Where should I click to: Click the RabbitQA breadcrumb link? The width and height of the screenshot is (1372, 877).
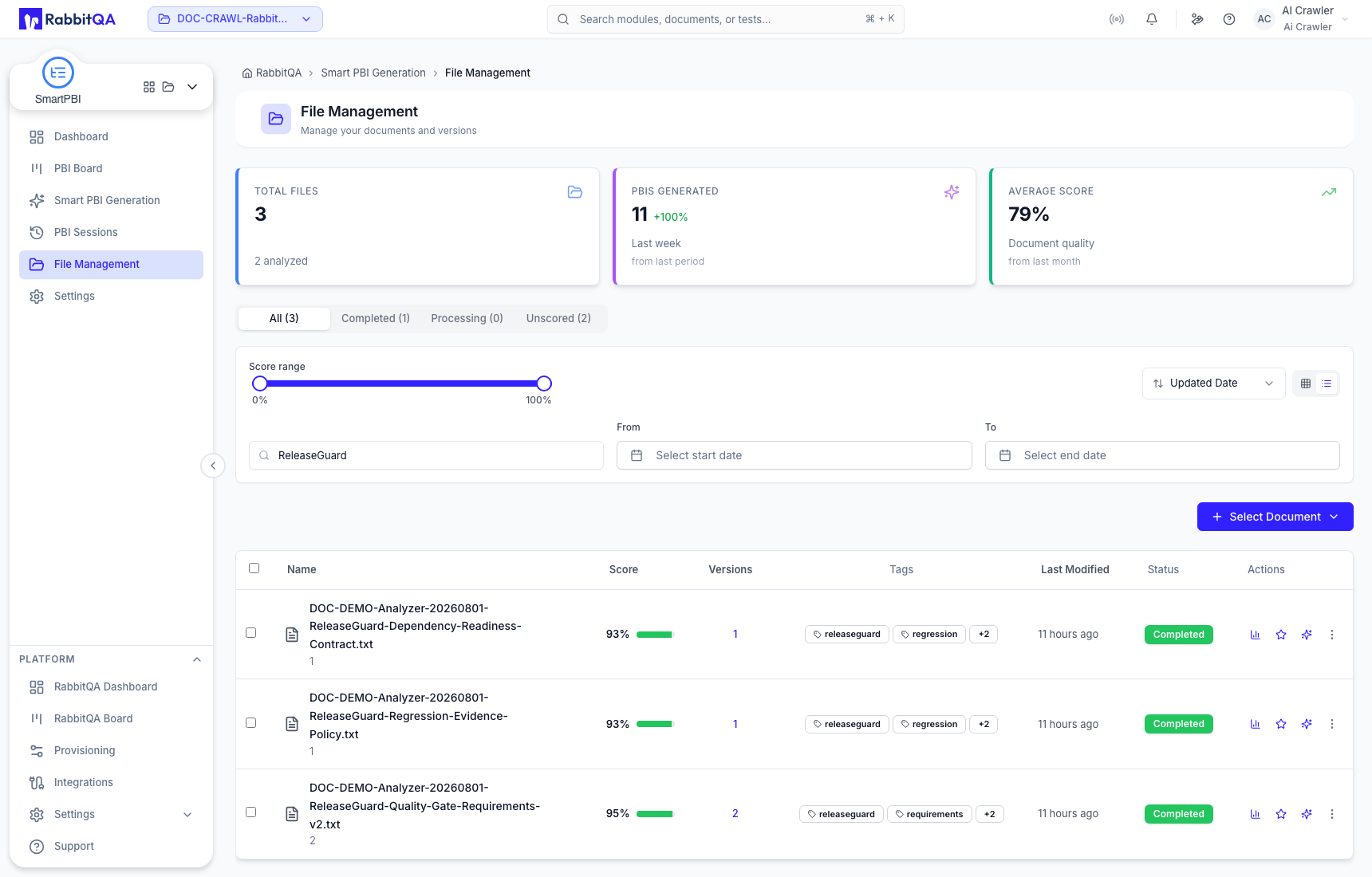coord(278,73)
